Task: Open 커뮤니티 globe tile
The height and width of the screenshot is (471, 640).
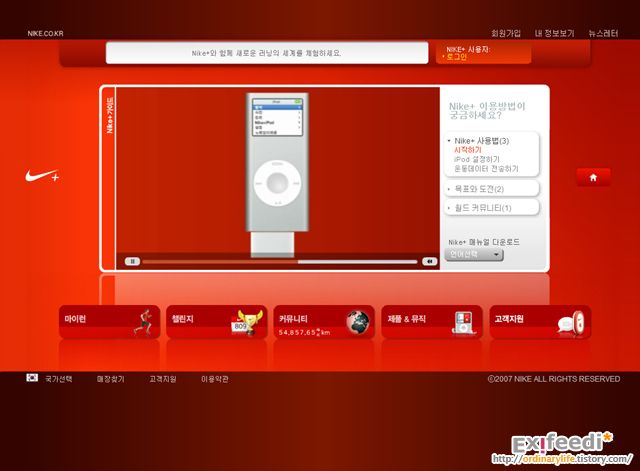Action: pos(324,322)
